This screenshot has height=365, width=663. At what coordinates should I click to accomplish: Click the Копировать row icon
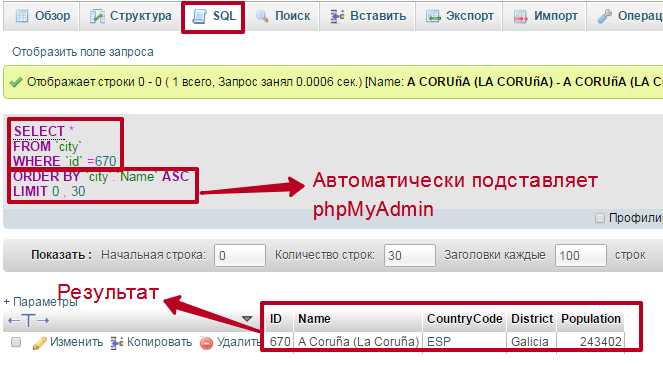[x=116, y=343]
